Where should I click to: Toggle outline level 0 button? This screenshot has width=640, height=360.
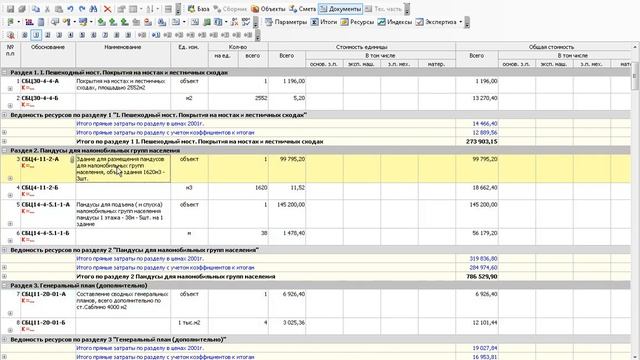[24, 35]
